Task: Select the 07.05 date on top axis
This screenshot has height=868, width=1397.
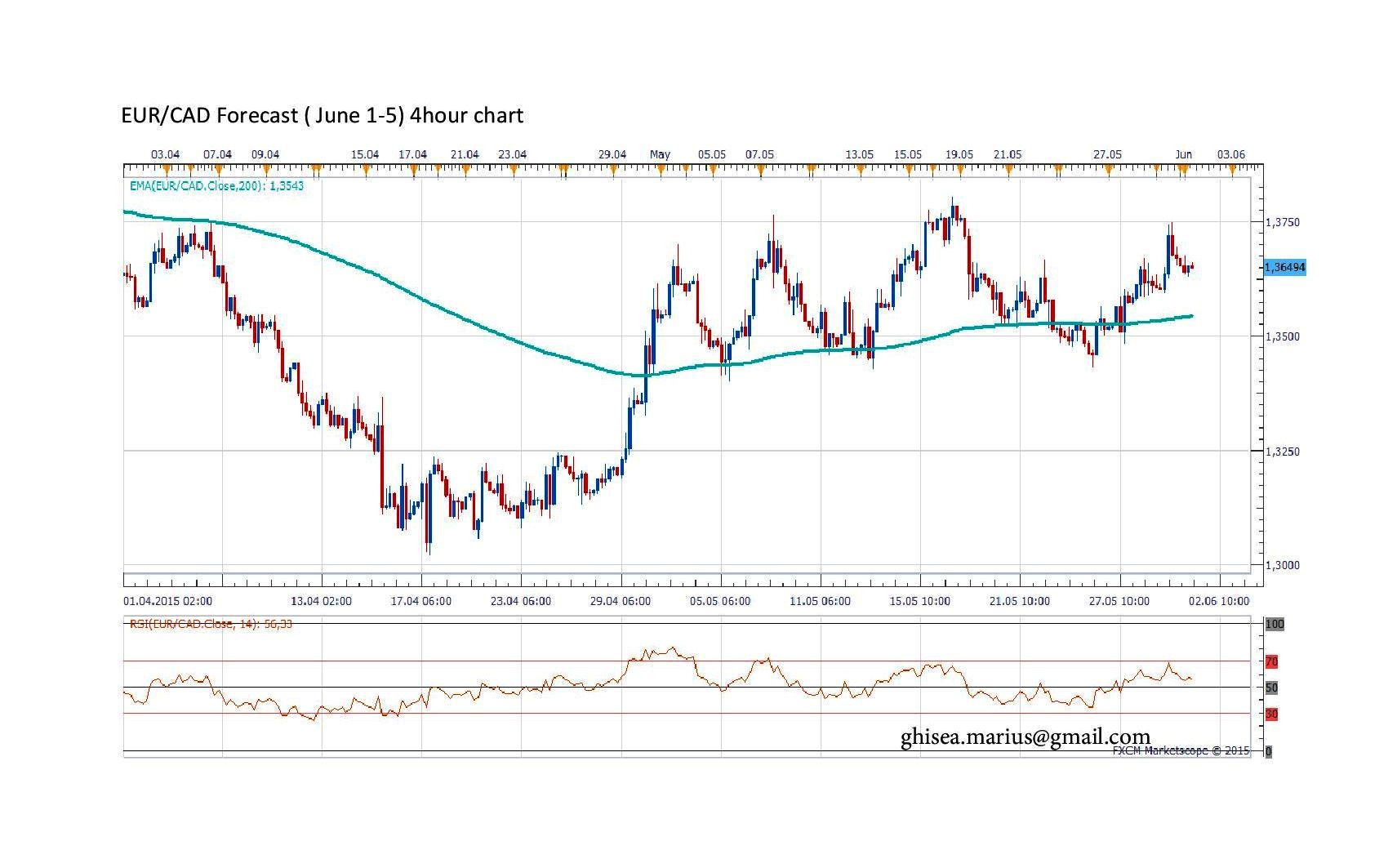Action: [760, 154]
